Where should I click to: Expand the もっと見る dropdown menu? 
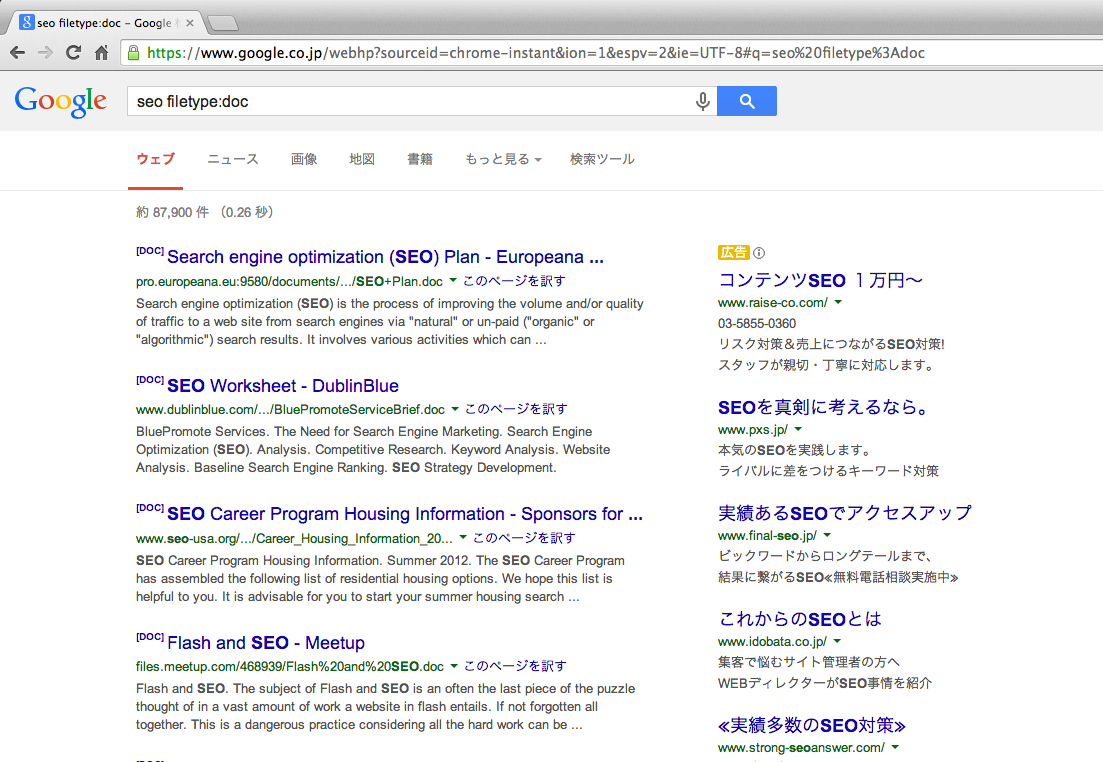[x=502, y=160]
